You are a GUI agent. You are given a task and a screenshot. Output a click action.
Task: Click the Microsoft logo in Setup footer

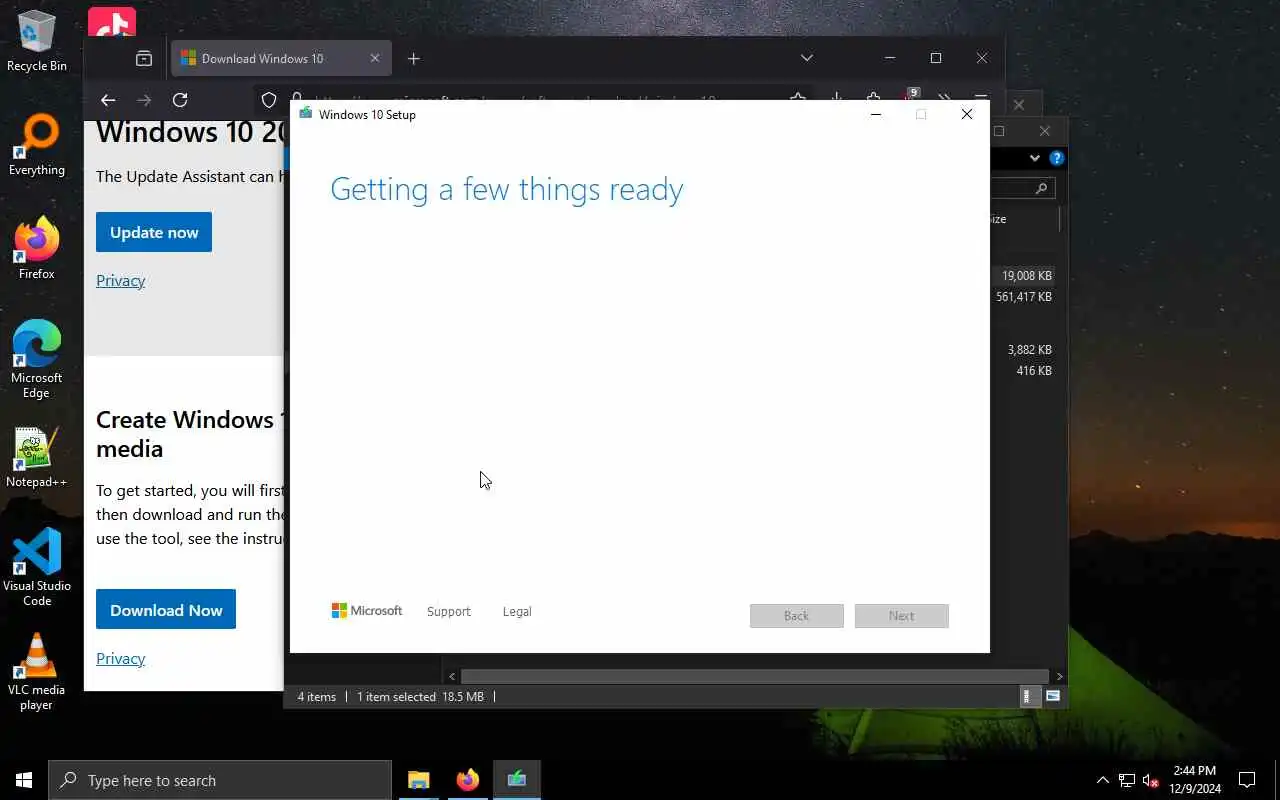pos(367,610)
